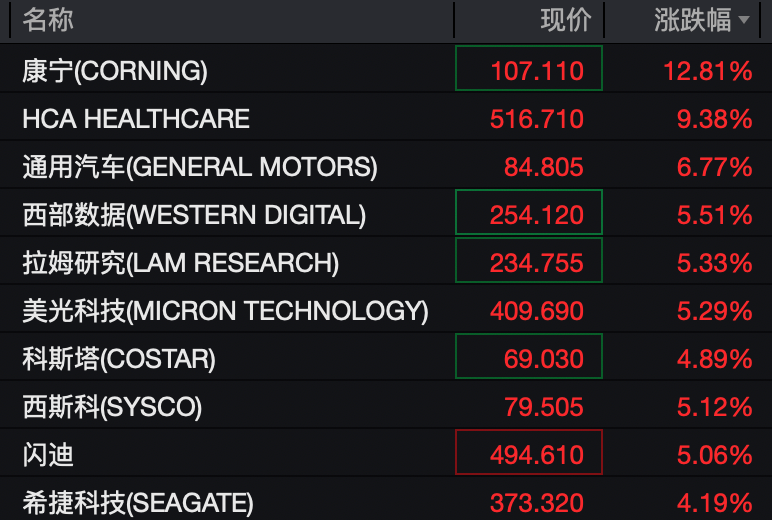Viewport: 772px width, 520px height.
Task: Open 希捷科技(SEAGATE) stock entry
Action: (x=138, y=502)
